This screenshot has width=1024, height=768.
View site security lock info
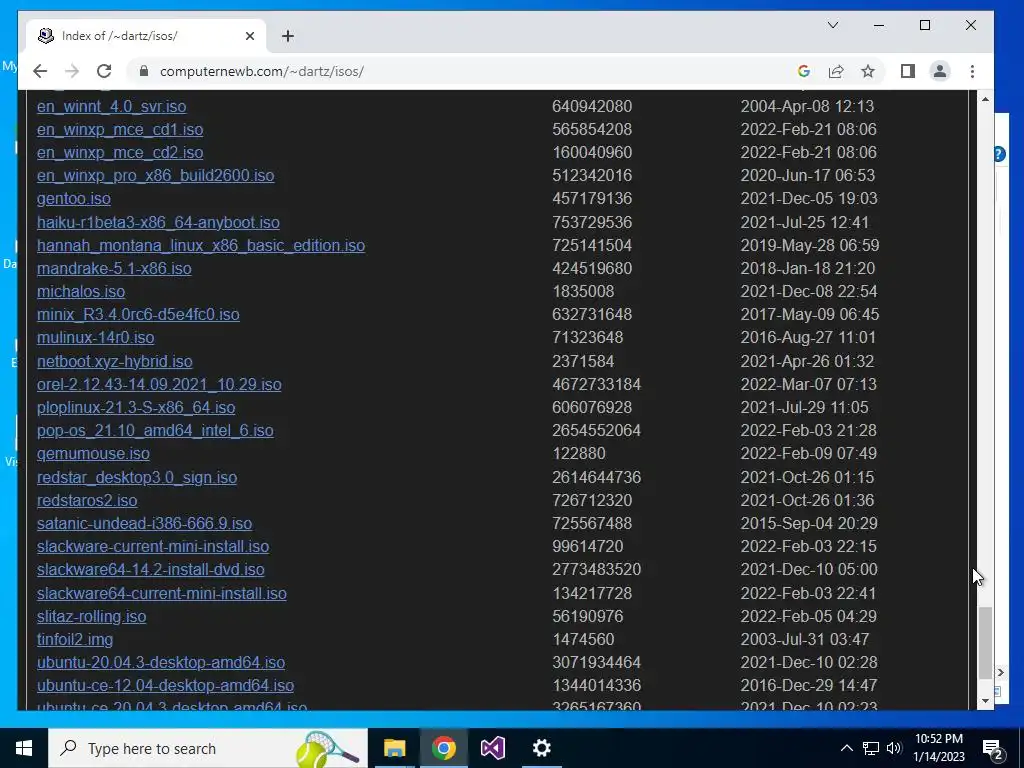click(144, 71)
